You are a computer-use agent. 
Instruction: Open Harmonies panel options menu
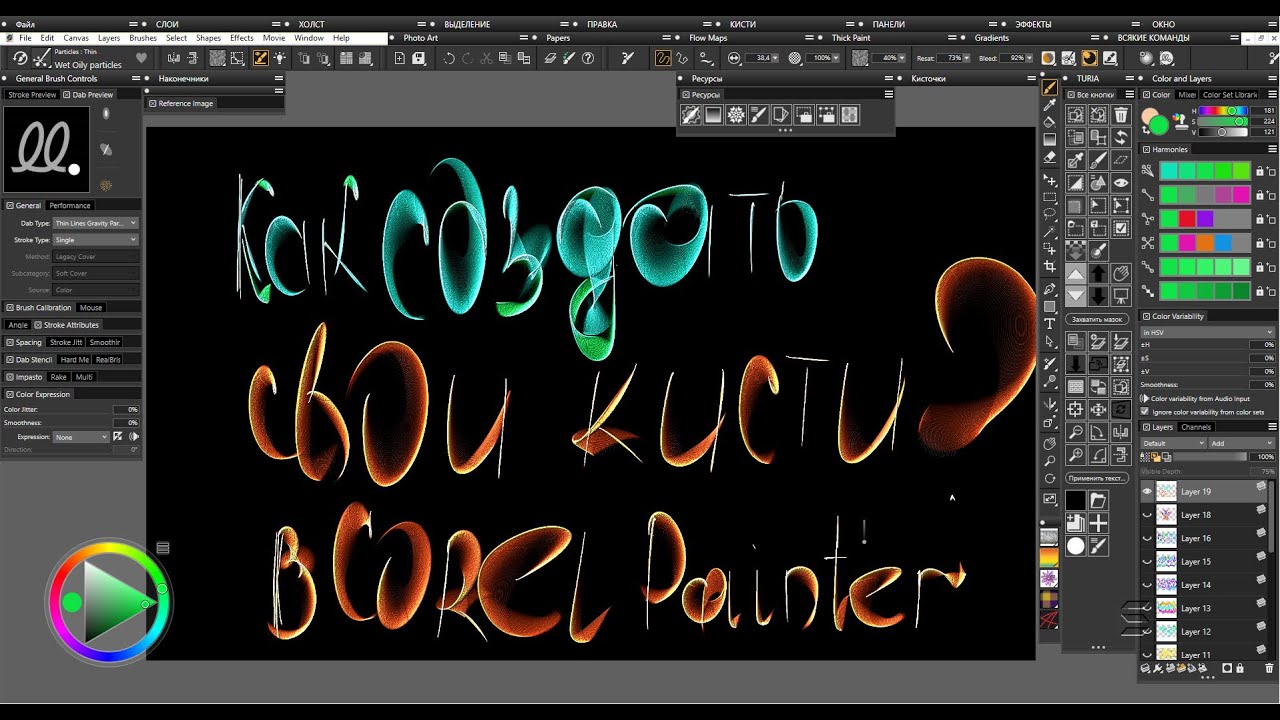1270,149
